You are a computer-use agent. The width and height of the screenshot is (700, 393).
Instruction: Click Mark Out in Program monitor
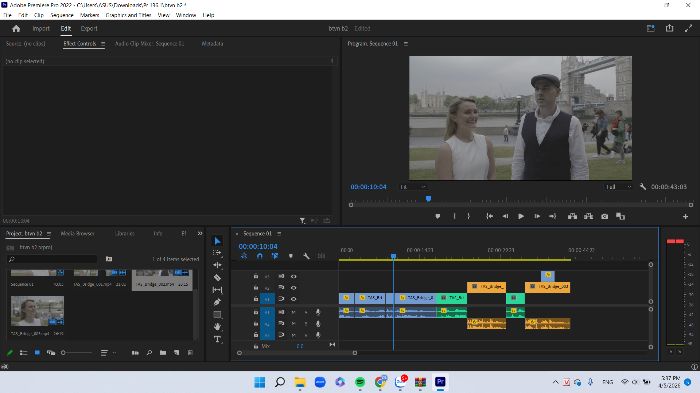coord(468,216)
